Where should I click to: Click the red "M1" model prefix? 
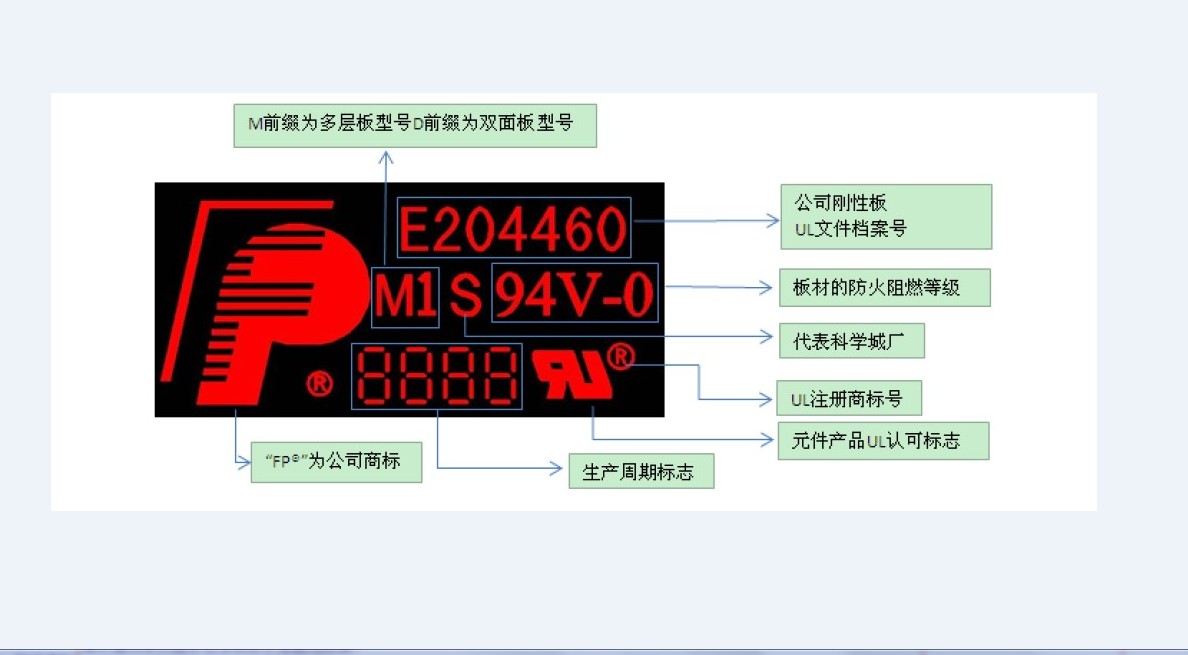(405, 297)
